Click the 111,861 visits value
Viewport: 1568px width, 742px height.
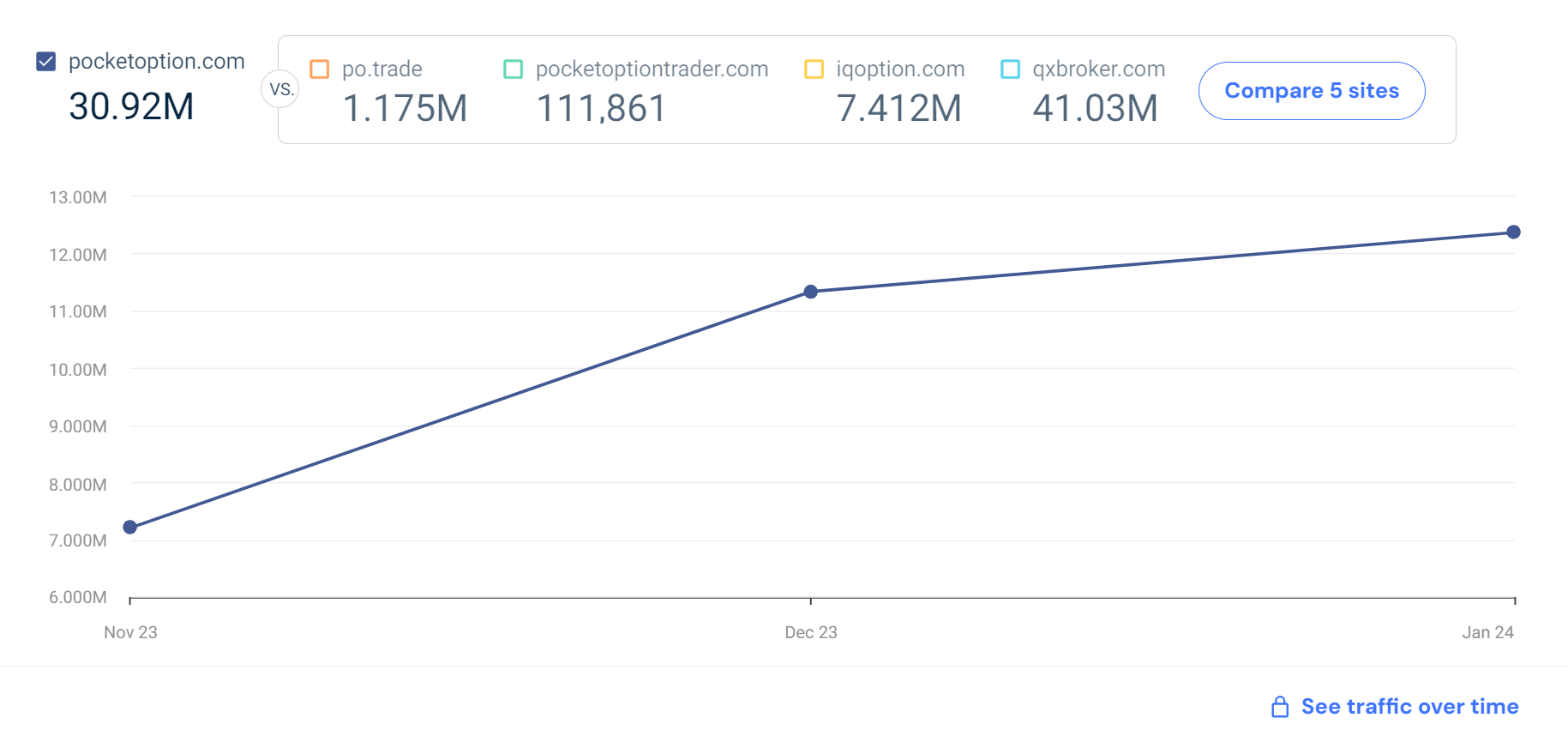[601, 109]
